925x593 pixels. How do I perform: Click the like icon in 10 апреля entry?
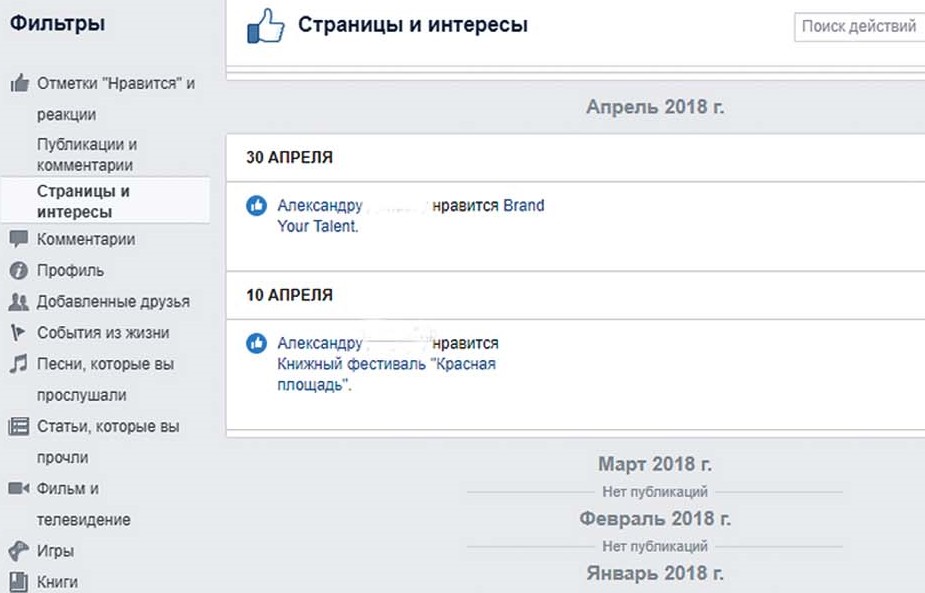tap(257, 344)
